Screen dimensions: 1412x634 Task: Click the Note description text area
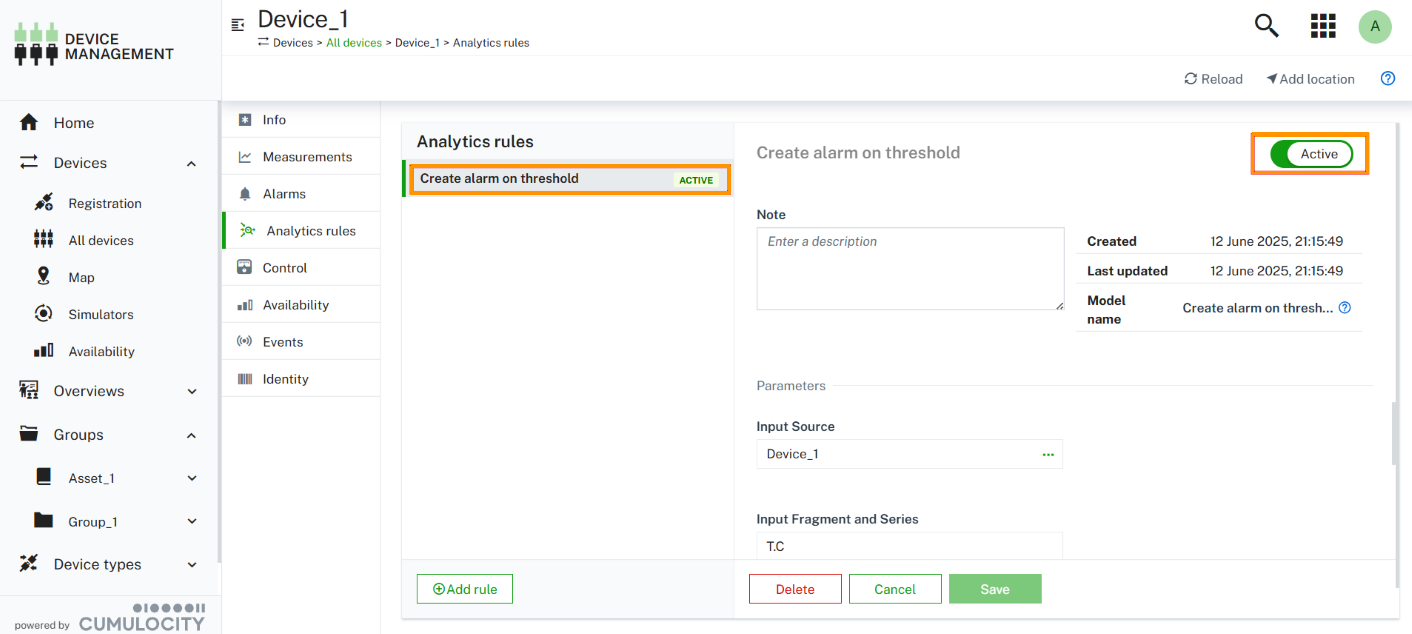pos(910,268)
